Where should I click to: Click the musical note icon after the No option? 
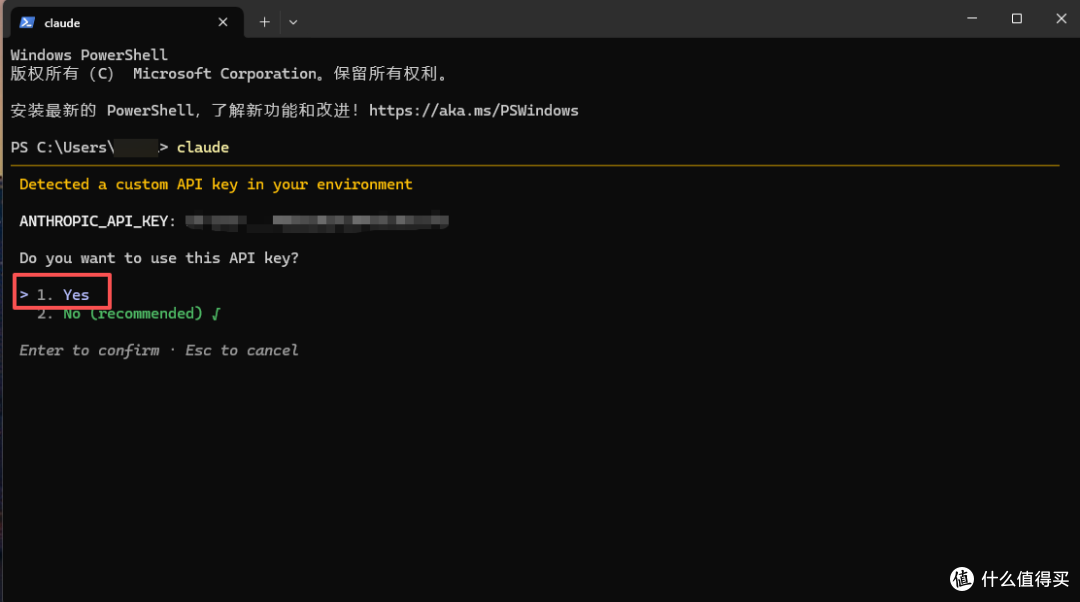(215, 313)
